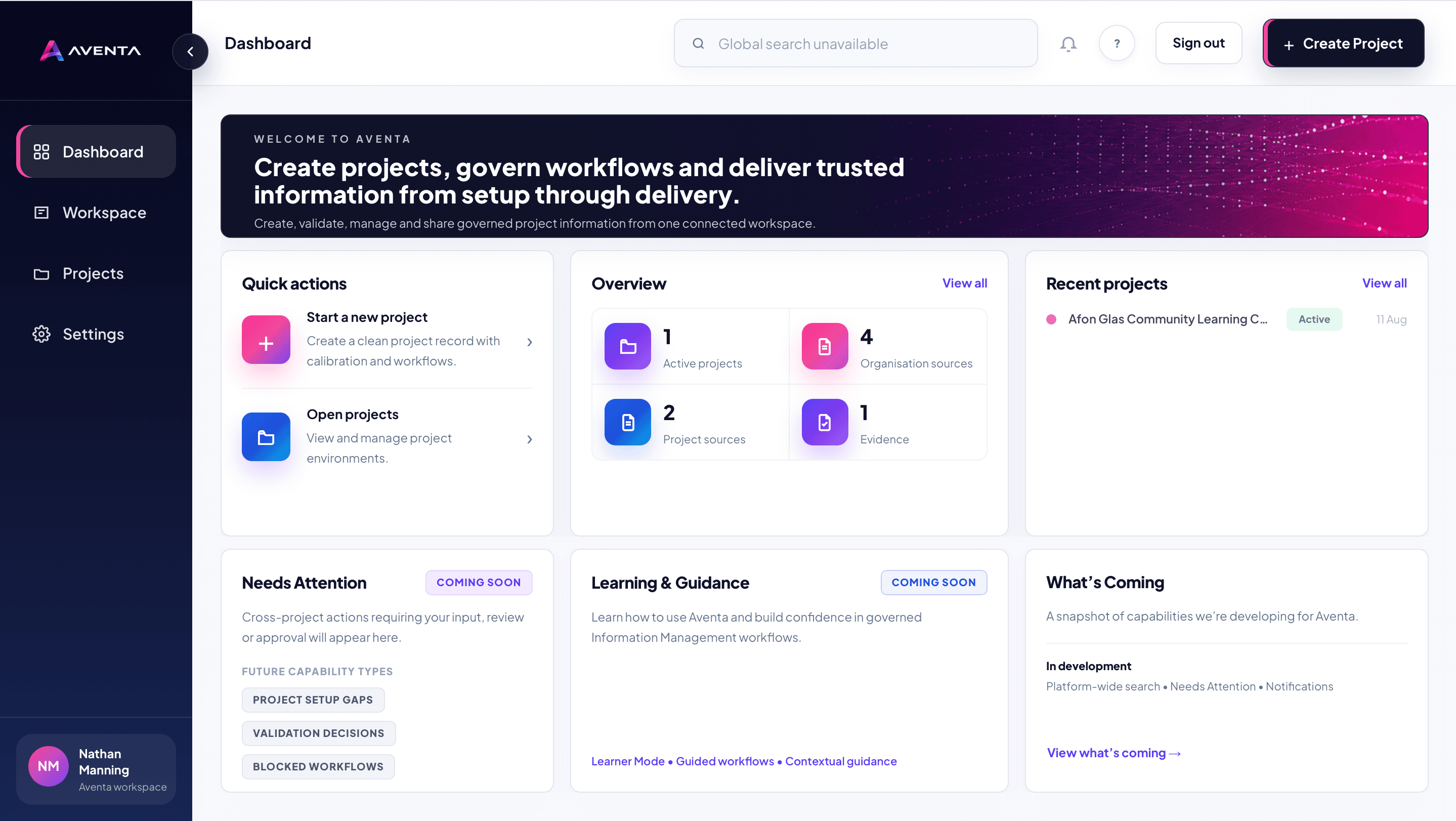Click the Projects folder icon in sidebar
This screenshot has width=1456, height=821.
pyautogui.click(x=41, y=274)
